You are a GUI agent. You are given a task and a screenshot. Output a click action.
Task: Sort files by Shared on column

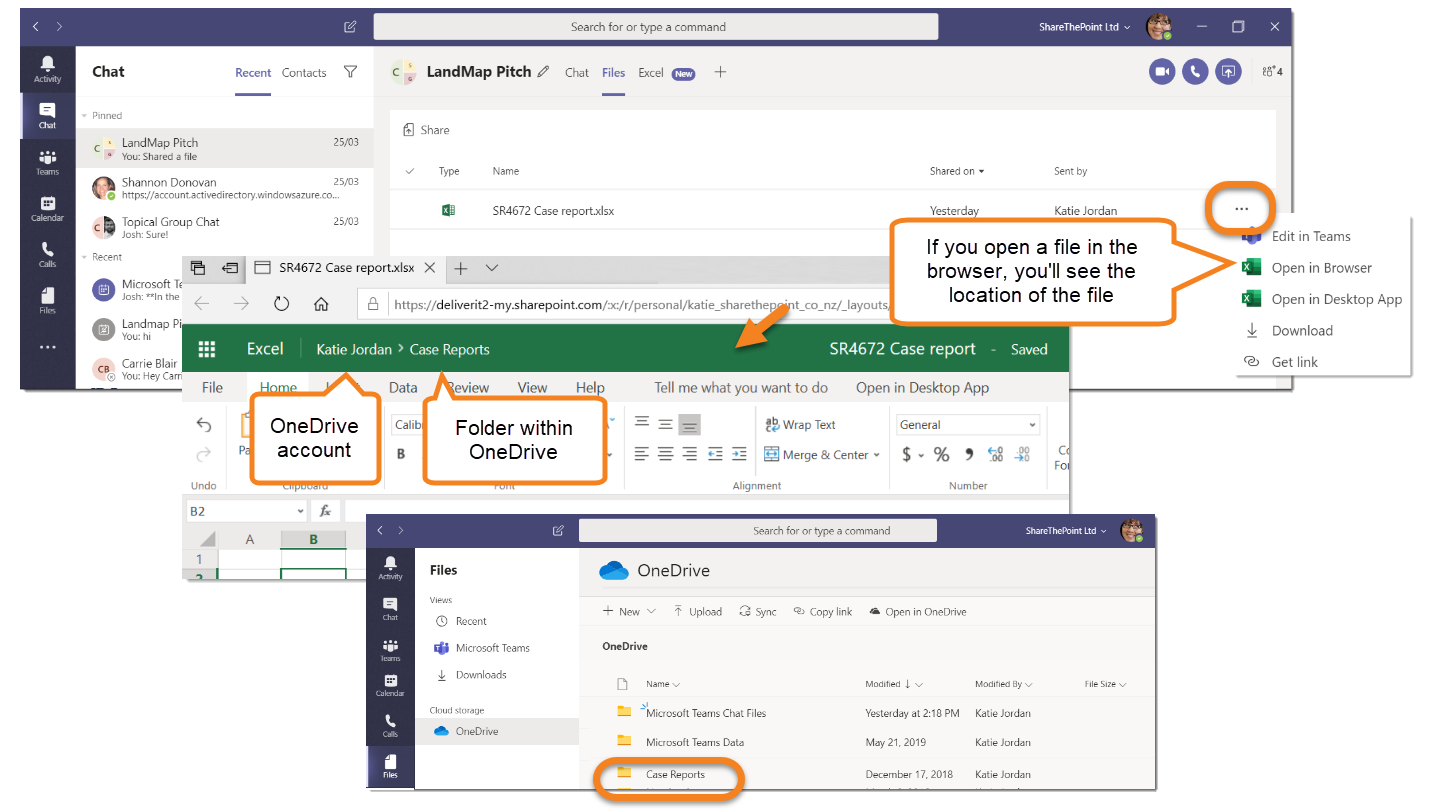click(957, 171)
